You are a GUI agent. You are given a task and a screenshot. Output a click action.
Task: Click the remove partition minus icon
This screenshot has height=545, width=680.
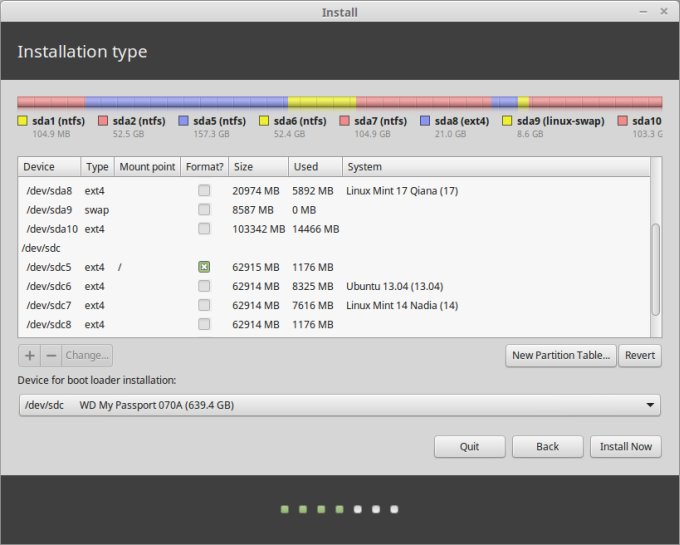[51, 356]
